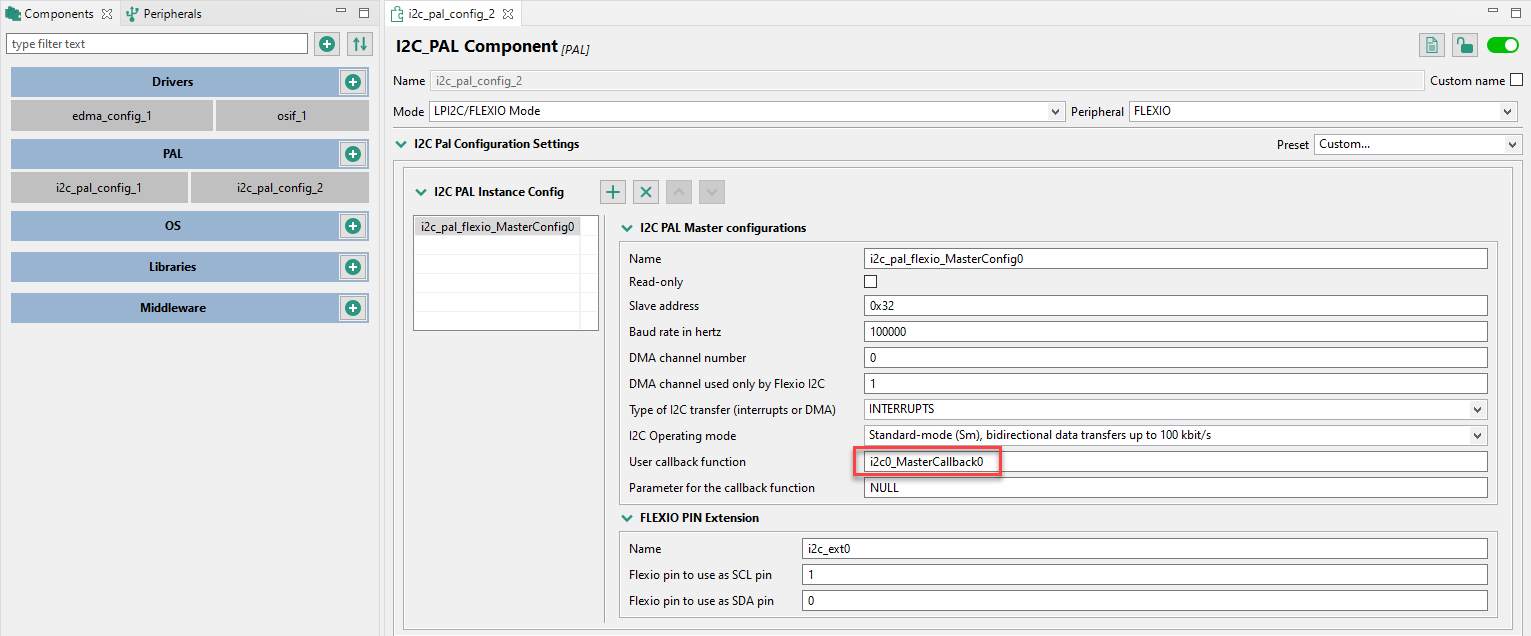Viewport: 1531px width, 636px height.
Task: Click the sort components arrows icon
Action: [360, 44]
